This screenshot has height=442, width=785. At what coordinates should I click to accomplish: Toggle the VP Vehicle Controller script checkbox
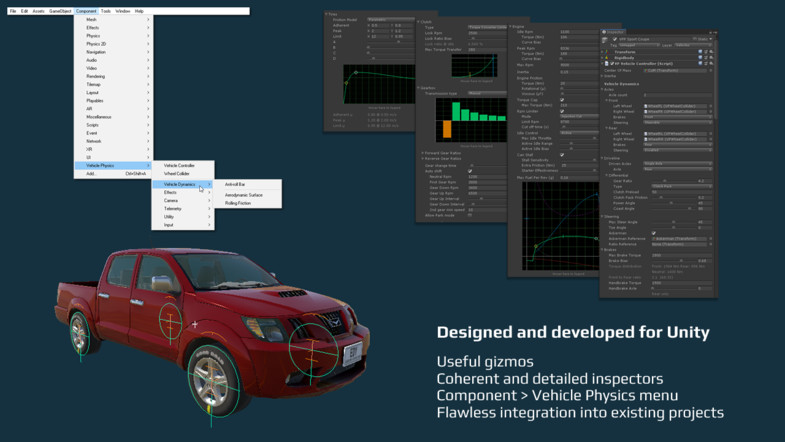tap(612, 64)
